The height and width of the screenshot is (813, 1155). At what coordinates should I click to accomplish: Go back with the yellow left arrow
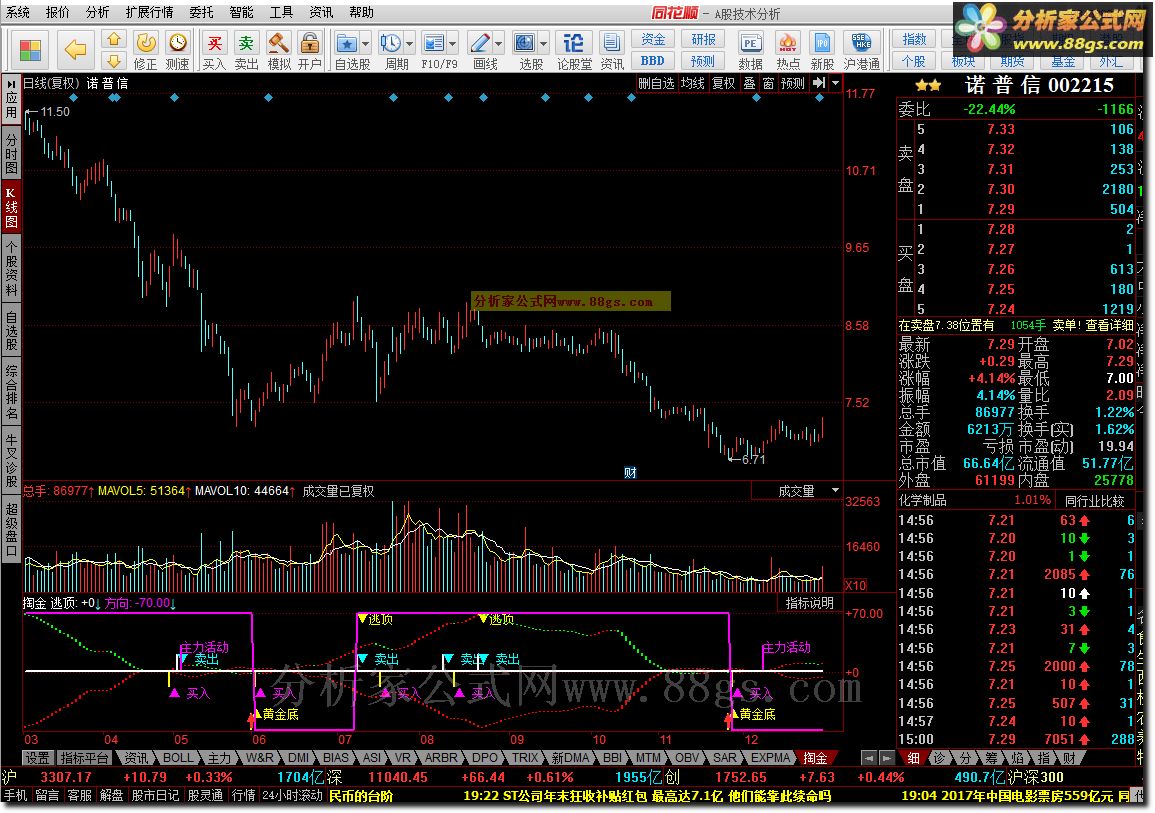pyautogui.click(x=75, y=50)
